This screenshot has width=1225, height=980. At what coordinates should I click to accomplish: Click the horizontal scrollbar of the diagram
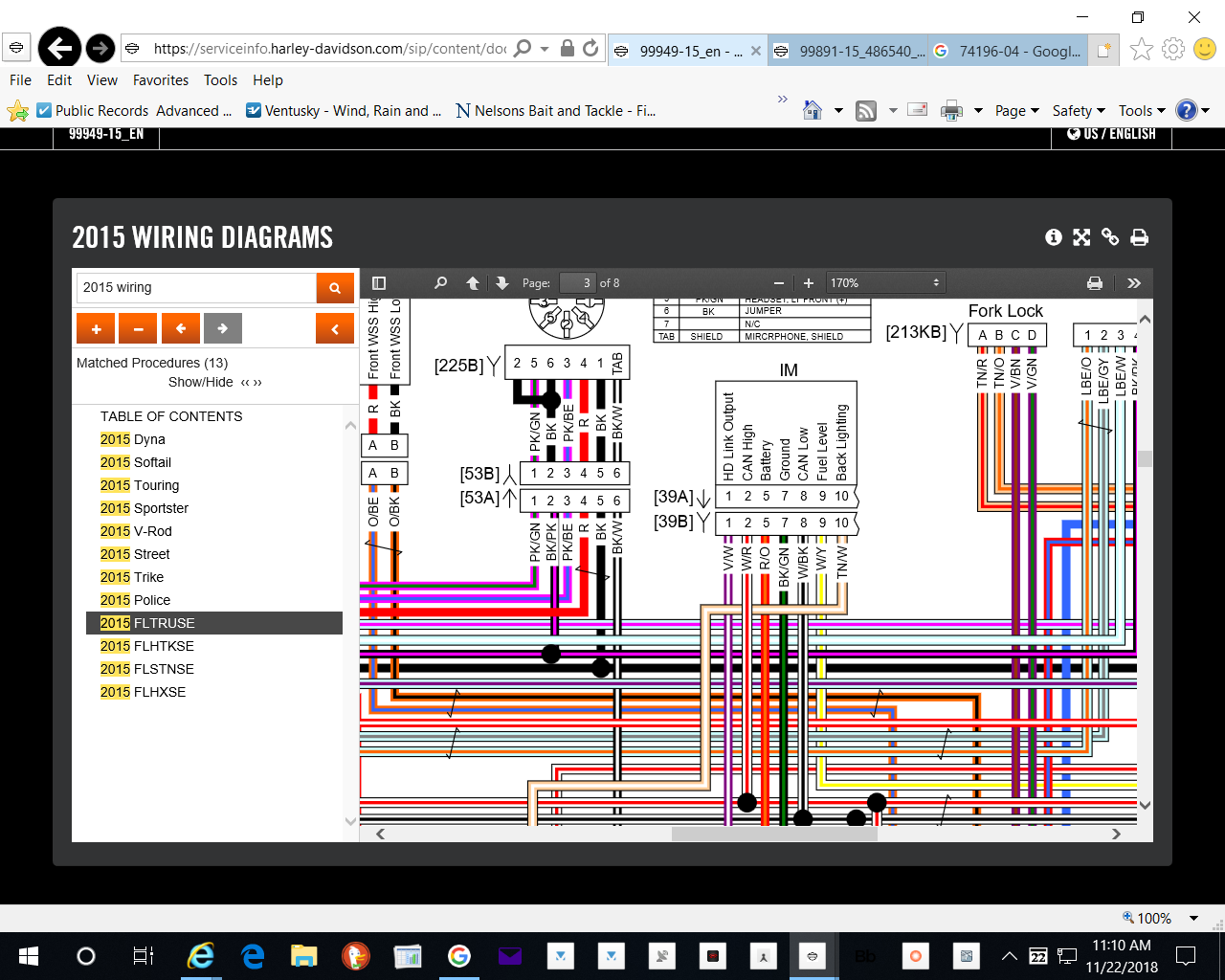(x=773, y=834)
